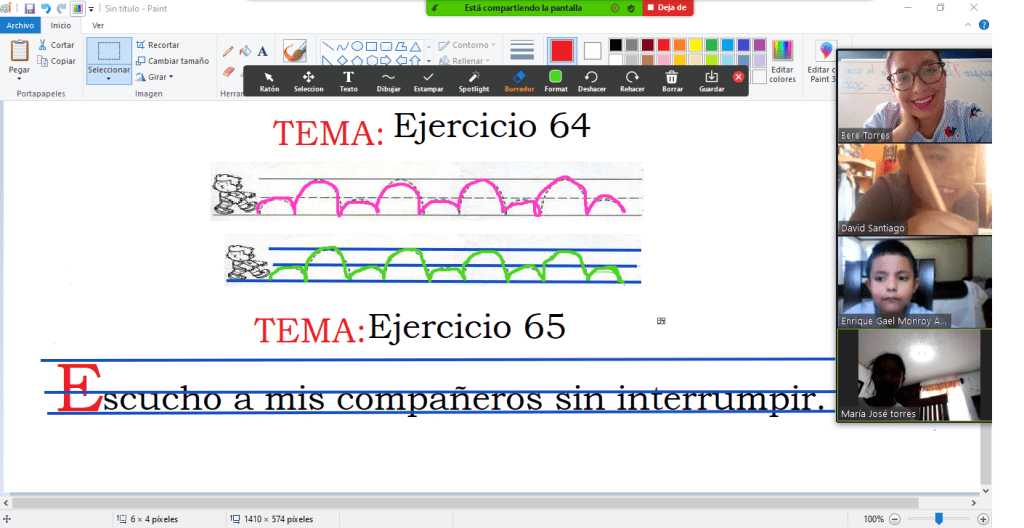Save annotations with the Guardar icon
Screen dimensions: 1024x528
coord(711,80)
